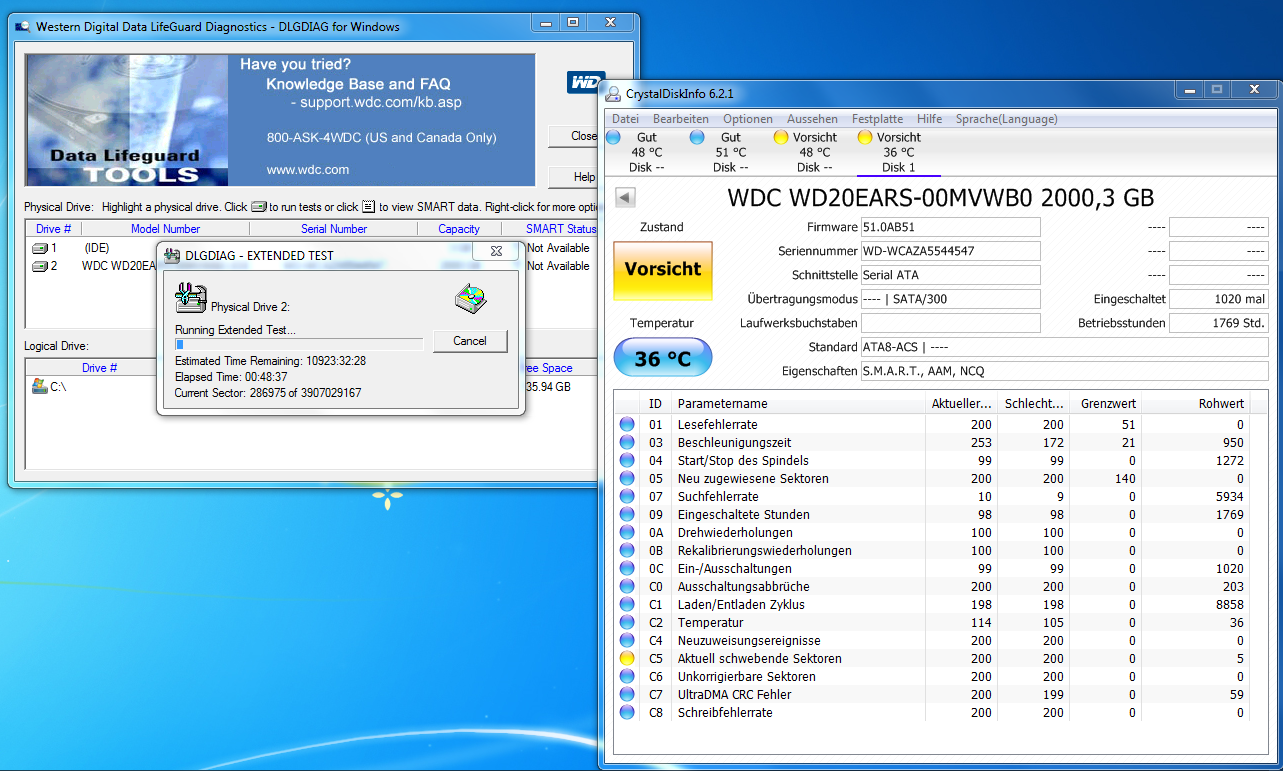Screen dimensions: 1283x771
Task: Select the Vorsicht 36 °C Disk 1 icon
Action: [x=865, y=137]
